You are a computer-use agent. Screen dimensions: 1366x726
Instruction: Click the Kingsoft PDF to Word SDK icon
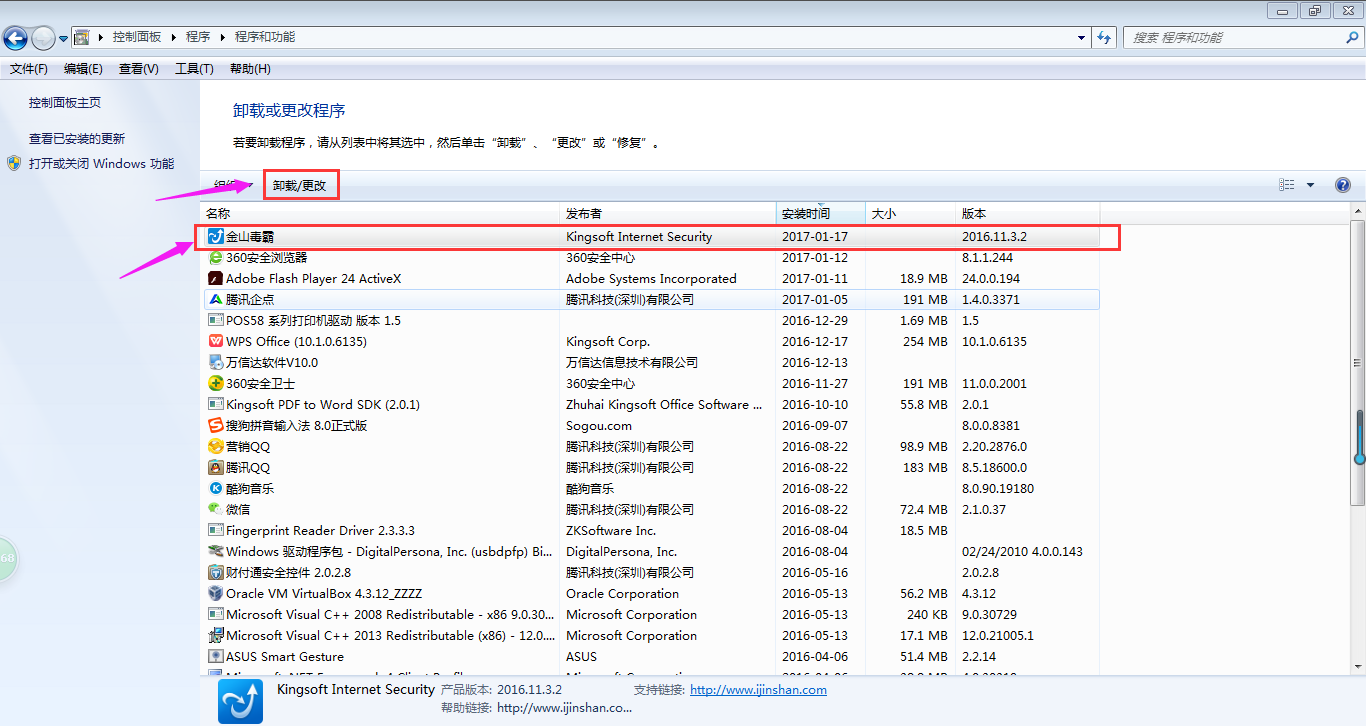(215, 405)
